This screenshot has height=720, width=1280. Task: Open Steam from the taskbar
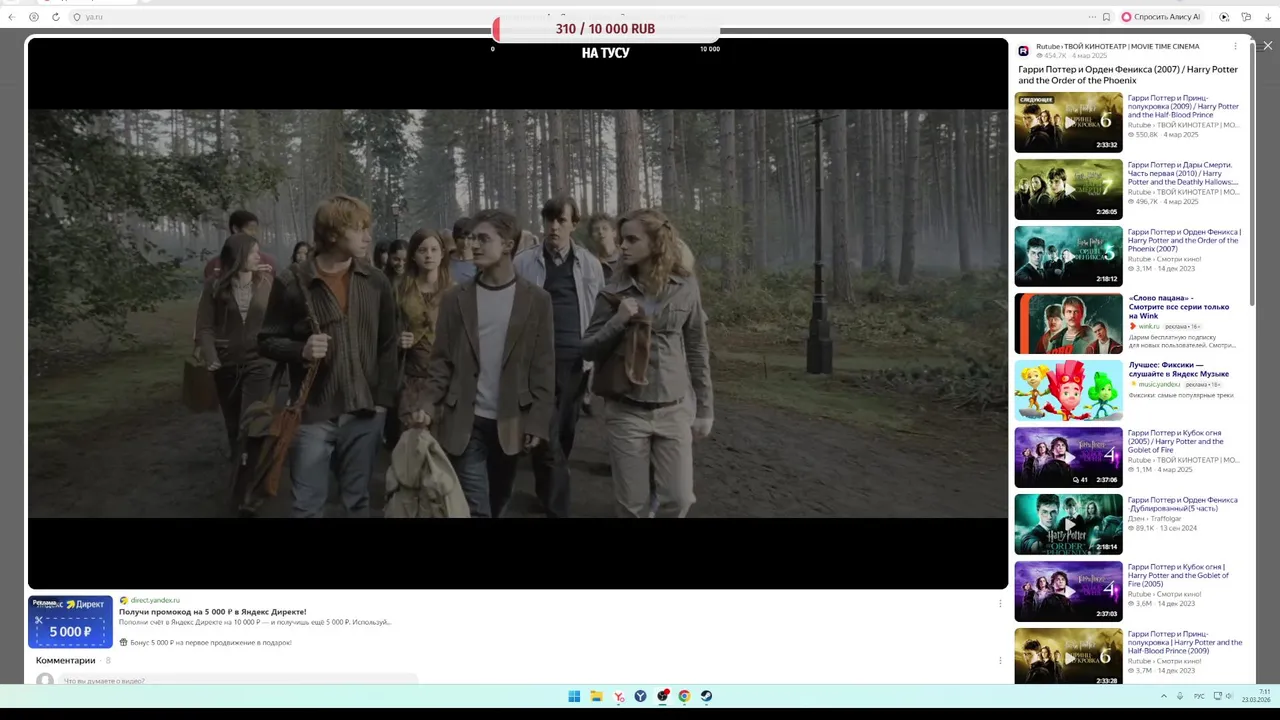click(706, 696)
